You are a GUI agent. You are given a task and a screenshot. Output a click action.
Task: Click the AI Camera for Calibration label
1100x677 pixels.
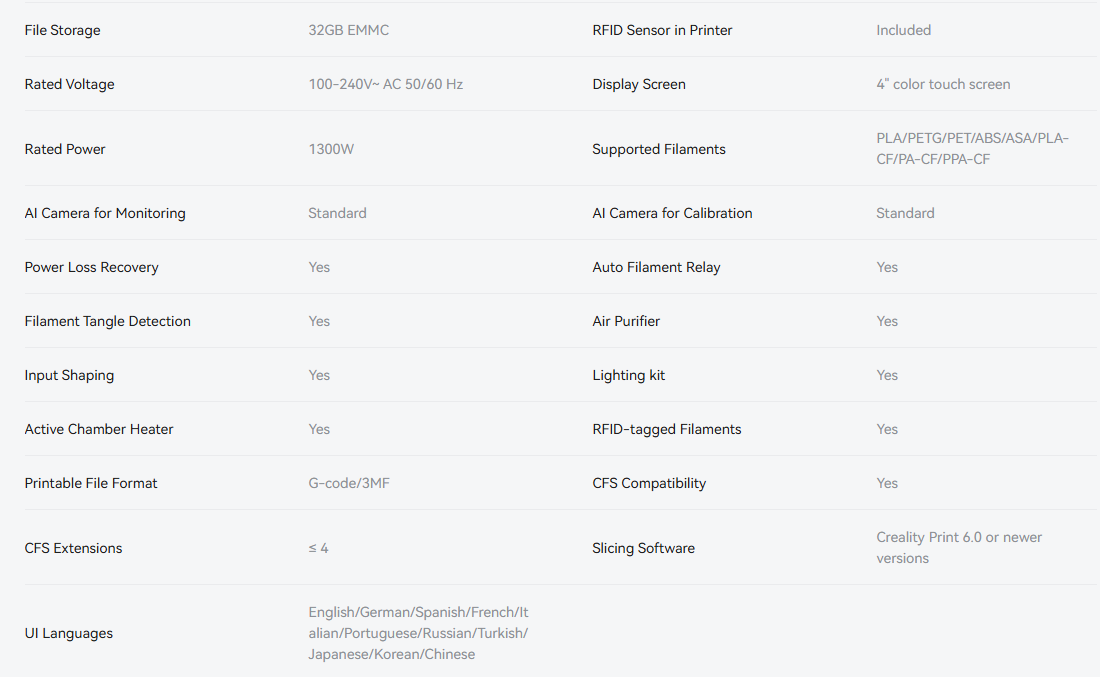pos(672,213)
